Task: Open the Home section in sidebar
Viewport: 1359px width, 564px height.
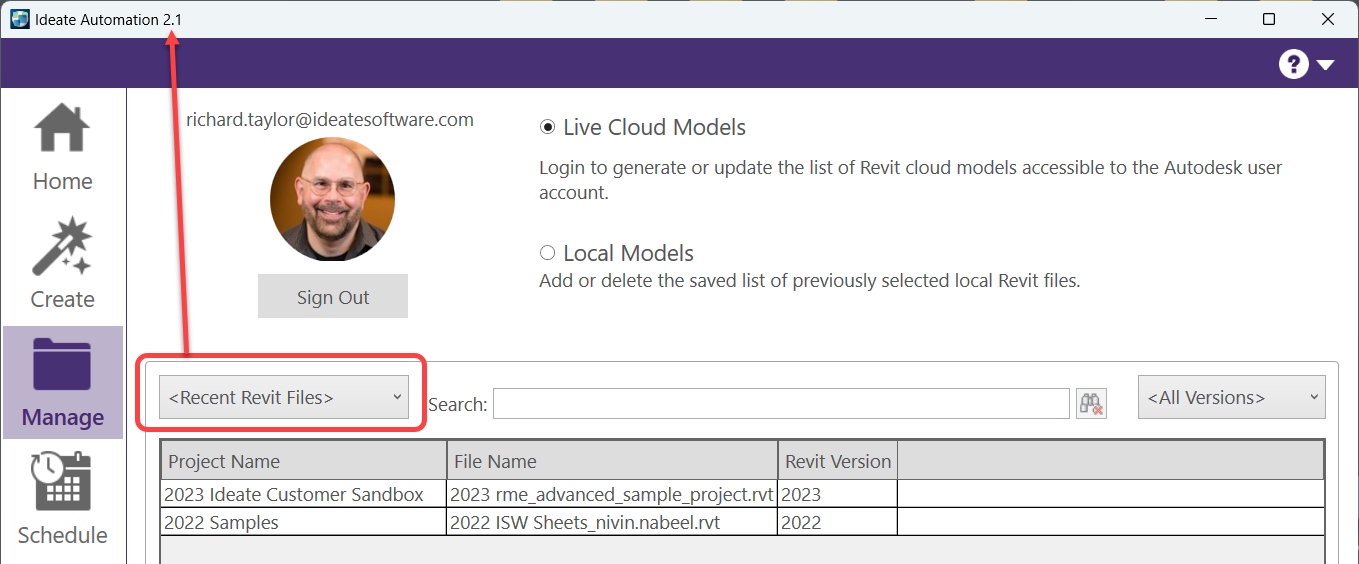Action: tap(62, 148)
